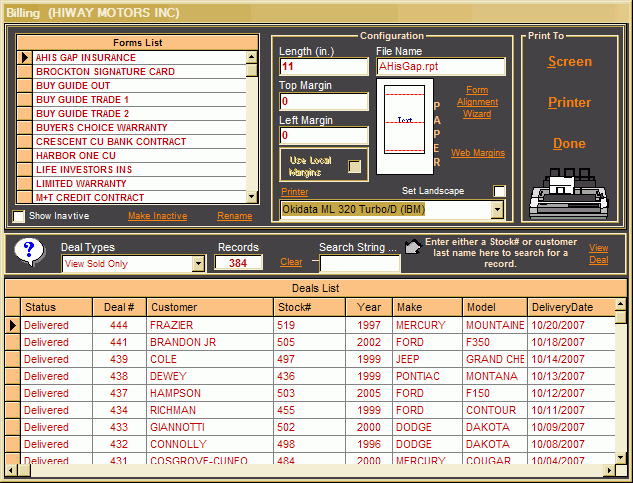
Task: Click Forms List scroll down arrow
Action: [252, 197]
